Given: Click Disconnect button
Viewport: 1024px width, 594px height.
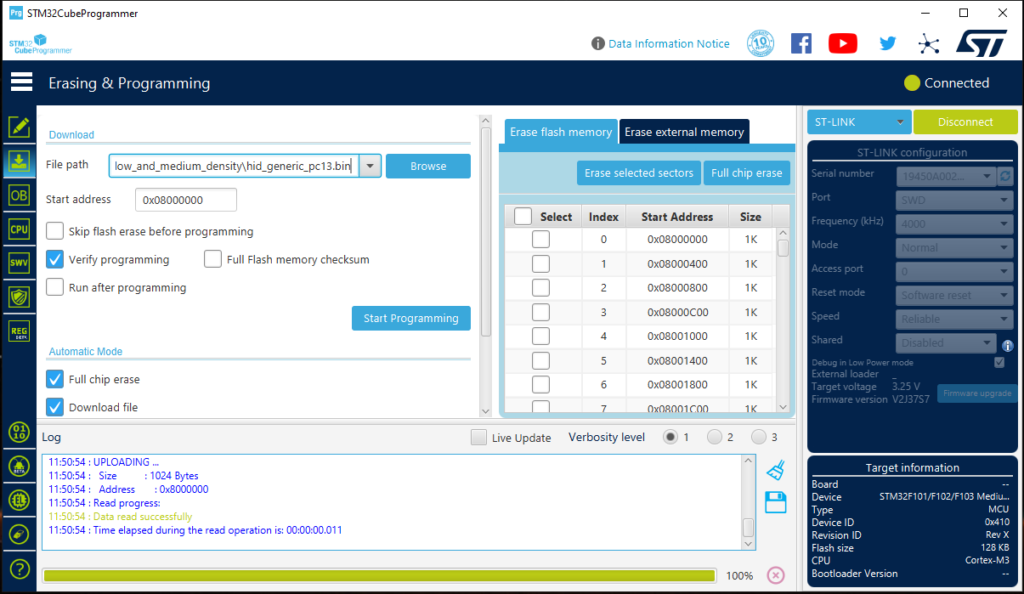Looking at the screenshot, I should 965,122.
